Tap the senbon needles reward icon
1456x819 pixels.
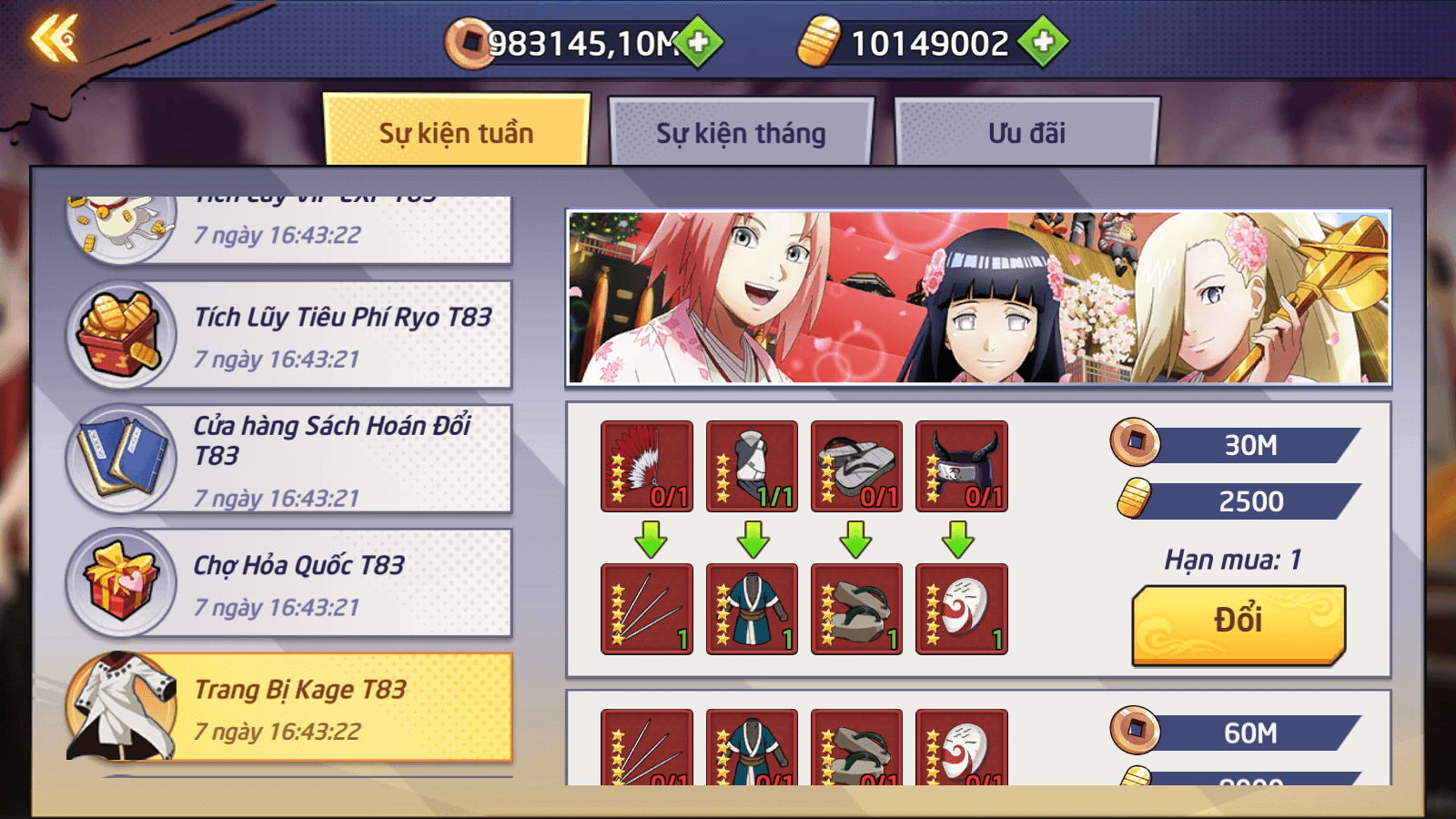pos(647,609)
